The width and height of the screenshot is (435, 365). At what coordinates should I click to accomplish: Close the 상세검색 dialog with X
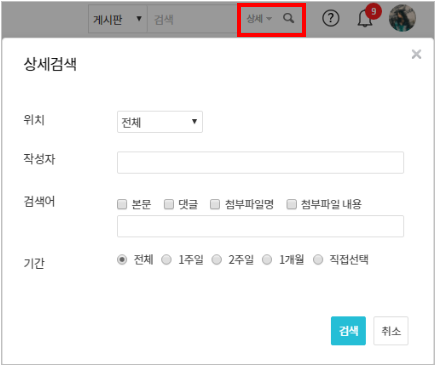point(416,54)
